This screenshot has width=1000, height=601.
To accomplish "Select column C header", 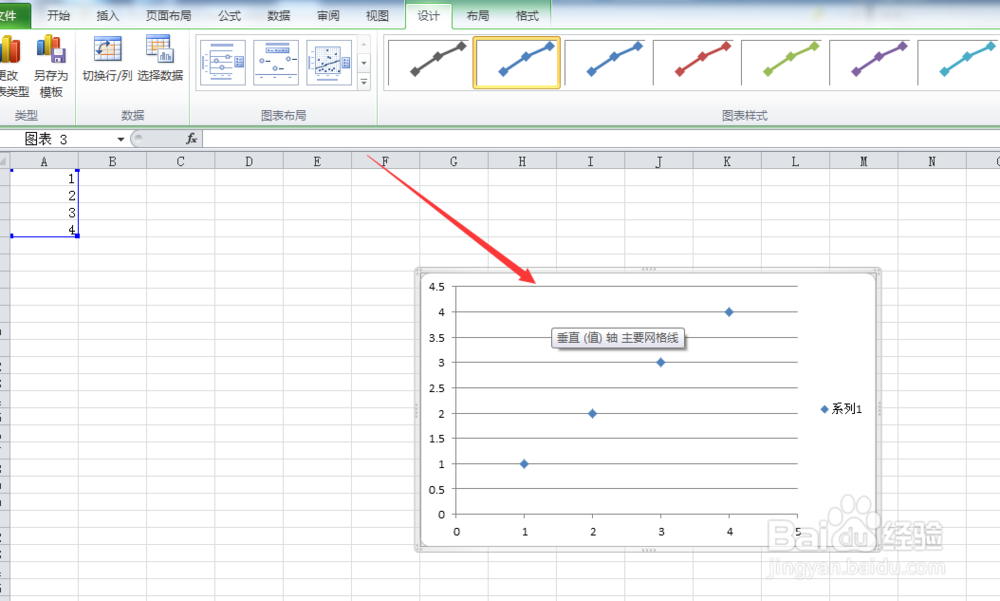I will click(180, 161).
